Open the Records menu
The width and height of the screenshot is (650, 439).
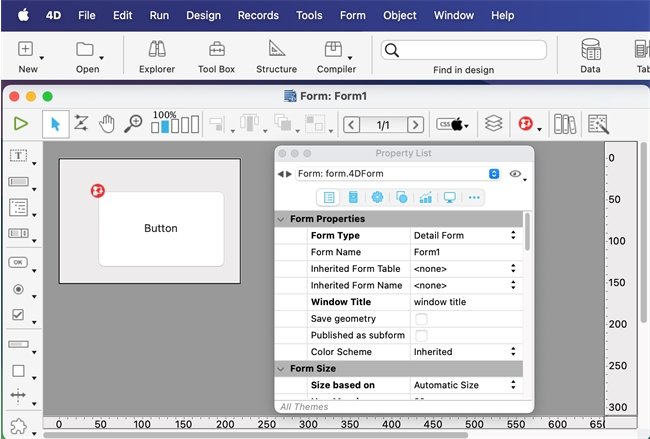pos(258,16)
